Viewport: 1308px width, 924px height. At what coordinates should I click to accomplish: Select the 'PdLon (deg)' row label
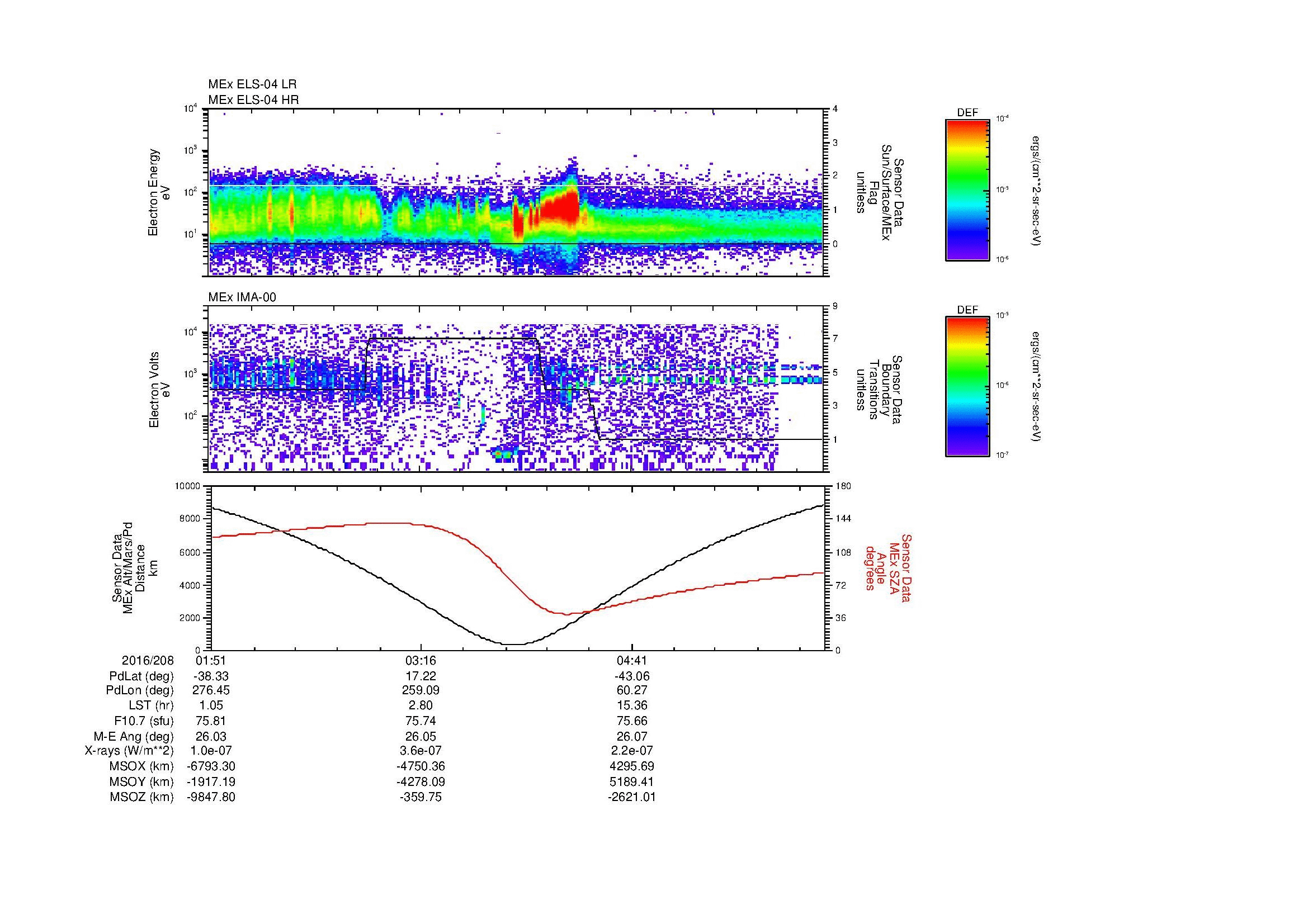click(140, 690)
